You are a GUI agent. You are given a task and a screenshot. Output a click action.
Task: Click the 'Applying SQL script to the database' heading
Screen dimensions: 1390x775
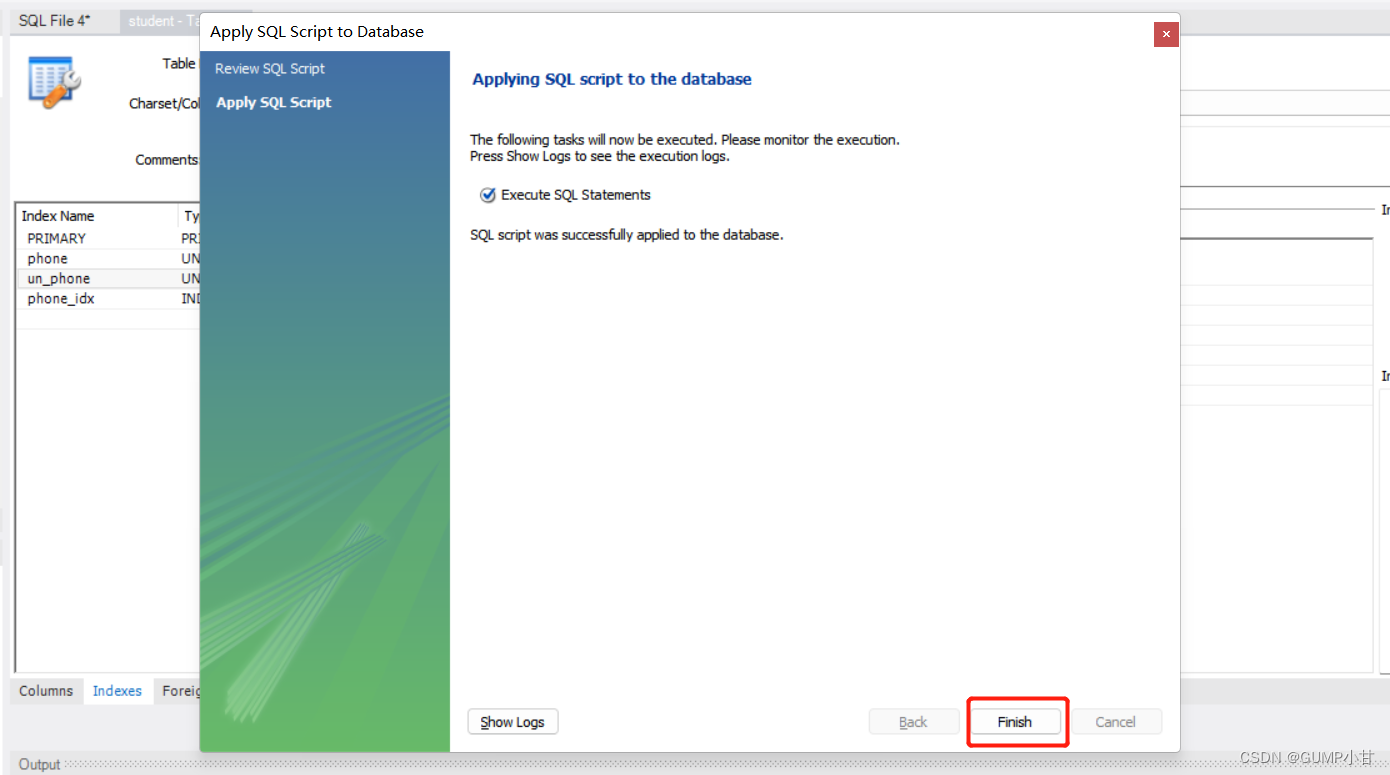[612, 79]
